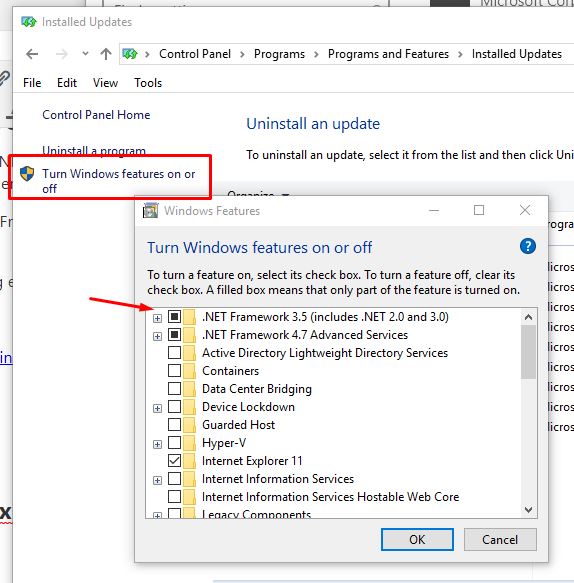Click the OK button
Viewport: 574px width, 583px height.
417,539
